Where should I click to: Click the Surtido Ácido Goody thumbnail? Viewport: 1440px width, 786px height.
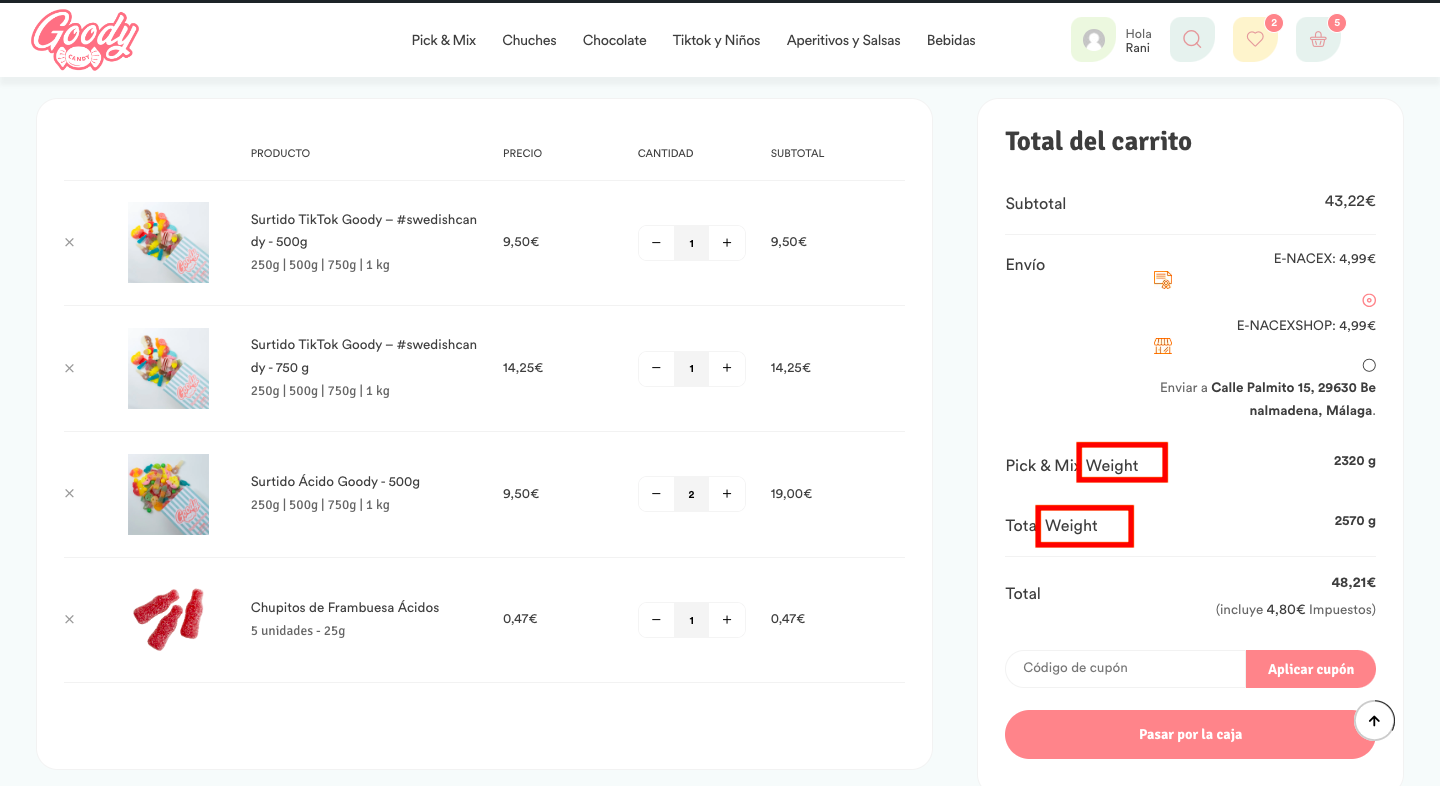point(168,494)
